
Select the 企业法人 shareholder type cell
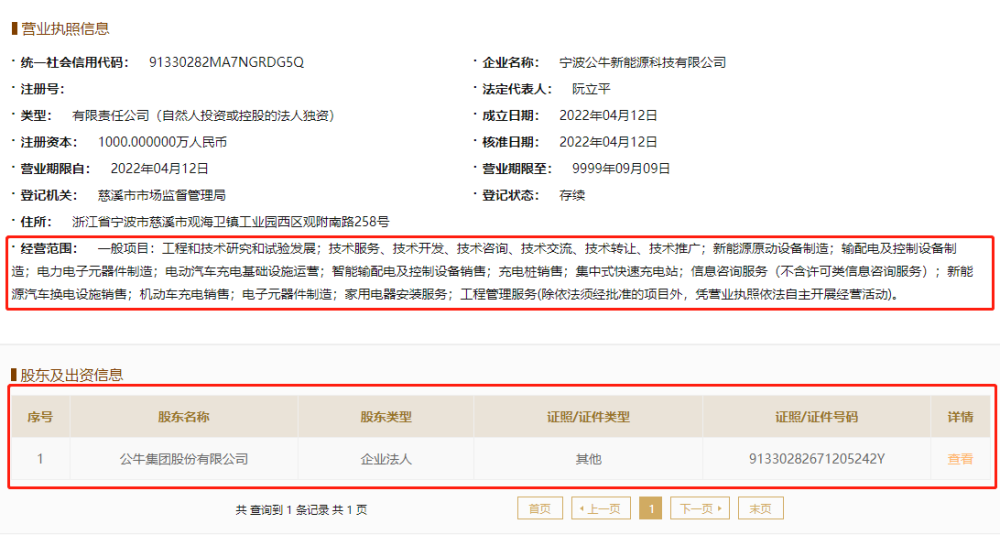[x=386, y=459]
